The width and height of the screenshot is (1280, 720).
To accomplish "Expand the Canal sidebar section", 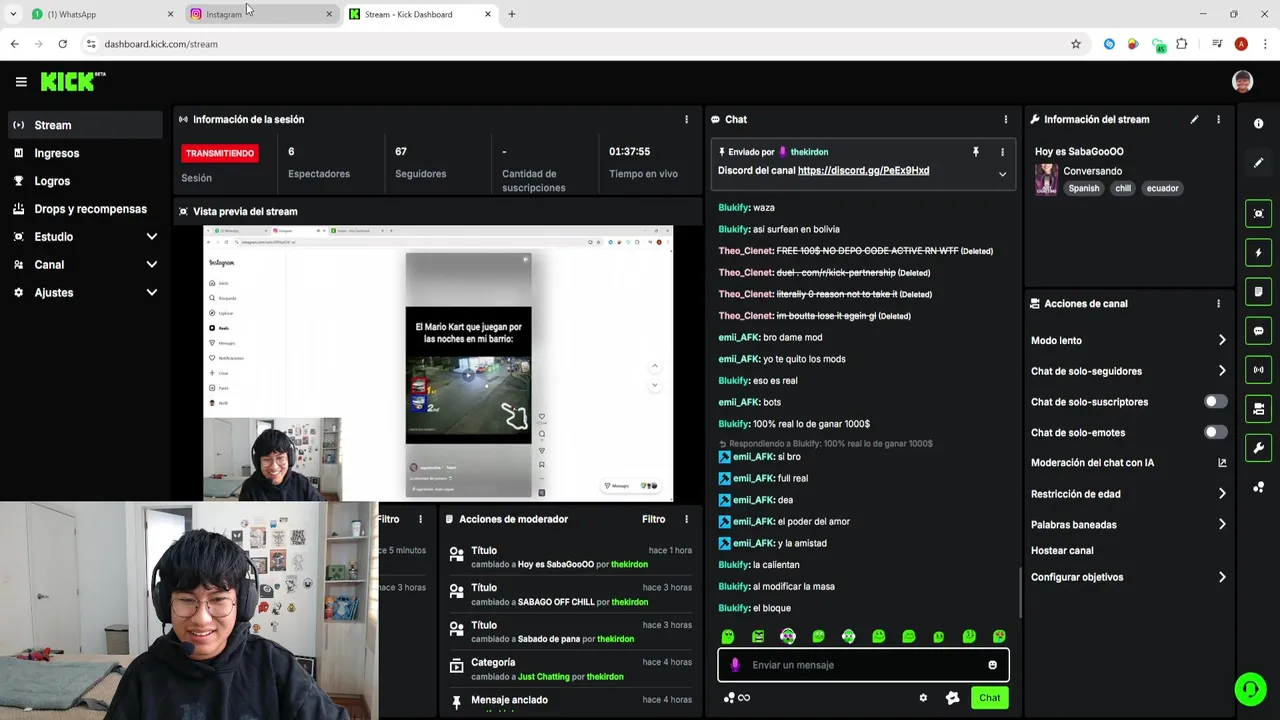I will click(86, 265).
